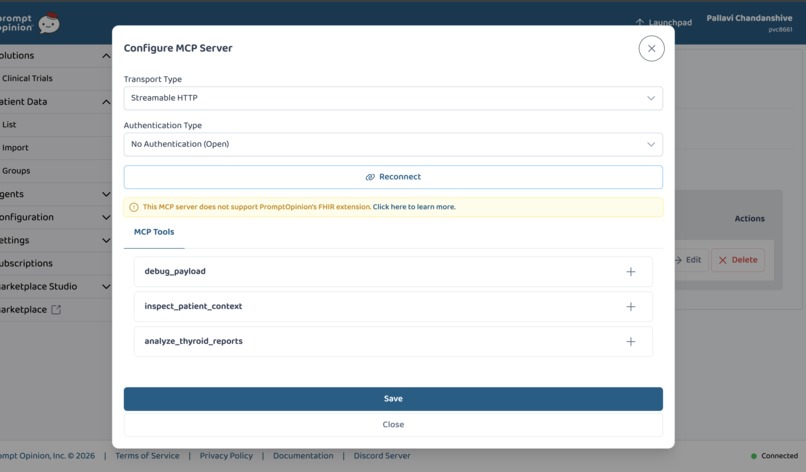The width and height of the screenshot is (806, 472).
Task: Close the Configure MCP Server dialog with X
Action: (x=651, y=48)
